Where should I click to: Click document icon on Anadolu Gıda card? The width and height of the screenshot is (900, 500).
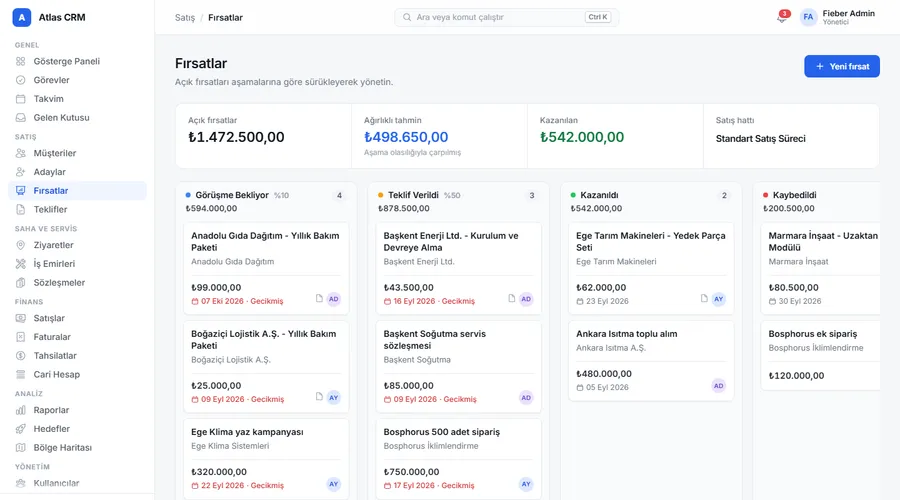pos(319,299)
